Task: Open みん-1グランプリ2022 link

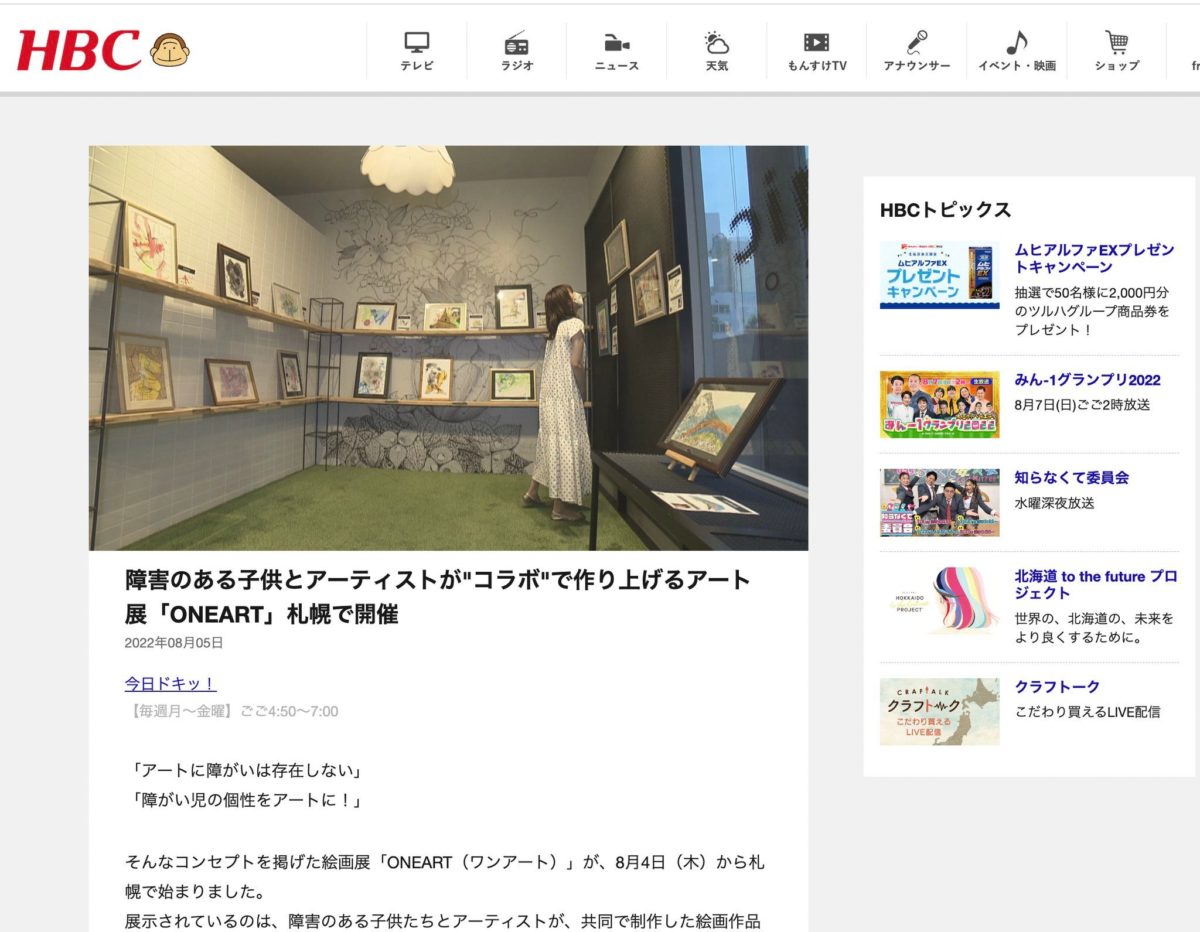Action: pos(1088,380)
